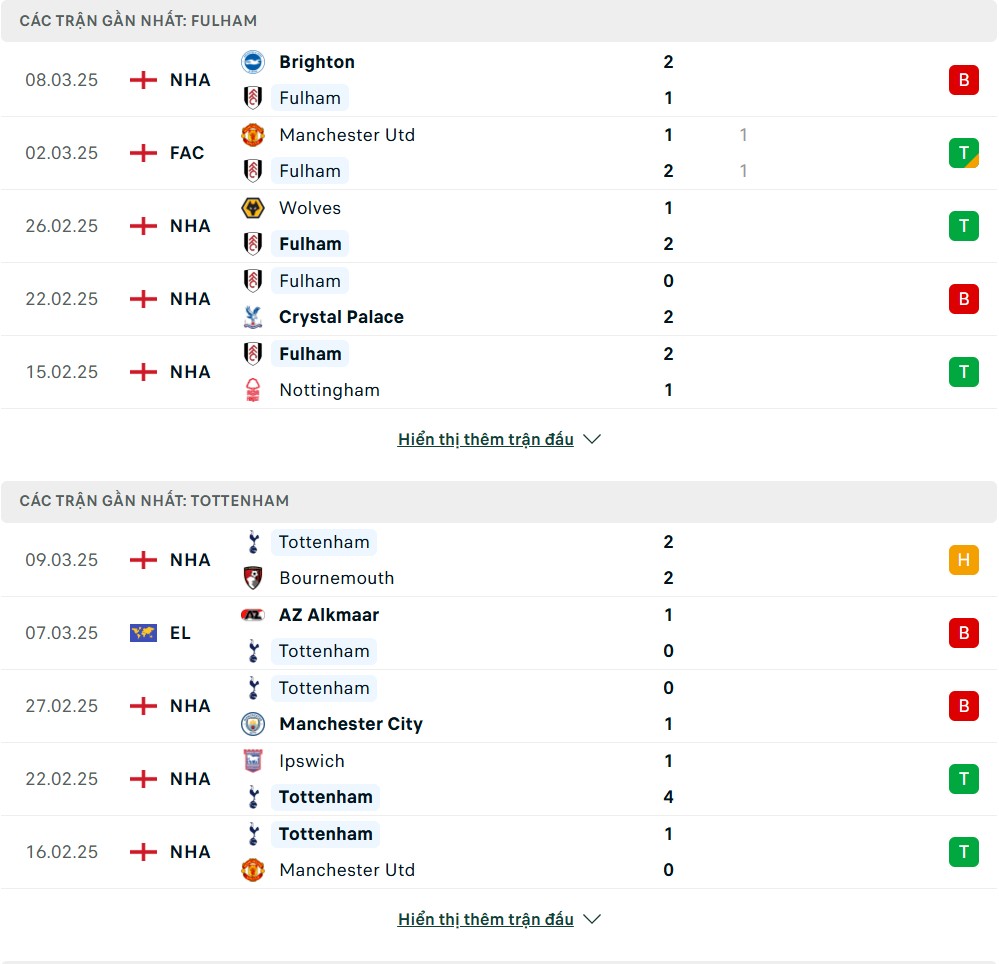
Task: Open 'Hiển thị thêm trận đấu' under Fulham
Action: 485,439
